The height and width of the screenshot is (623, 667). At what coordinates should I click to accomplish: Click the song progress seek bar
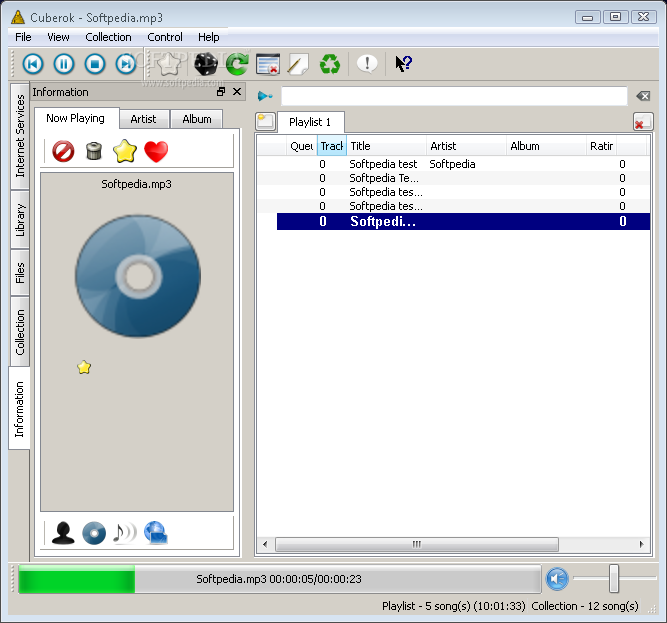(280, 579)
